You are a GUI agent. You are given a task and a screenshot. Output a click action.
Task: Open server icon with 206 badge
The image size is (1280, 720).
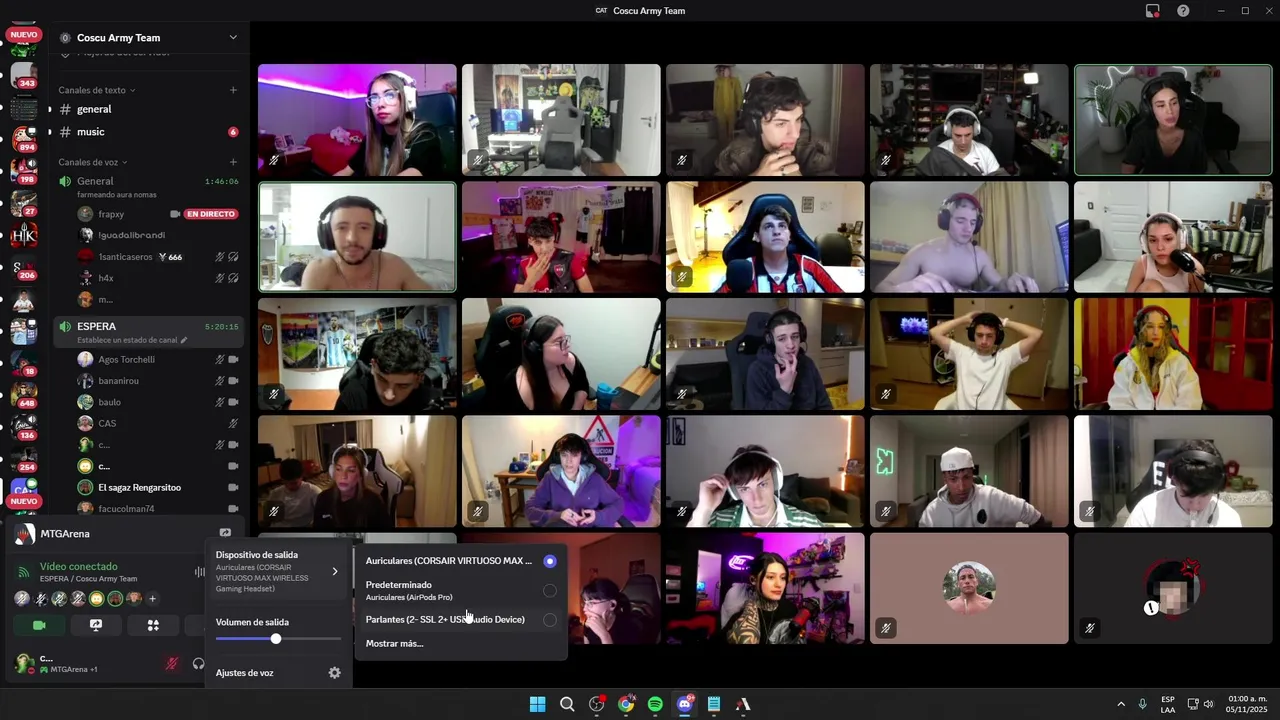(24, 268)
